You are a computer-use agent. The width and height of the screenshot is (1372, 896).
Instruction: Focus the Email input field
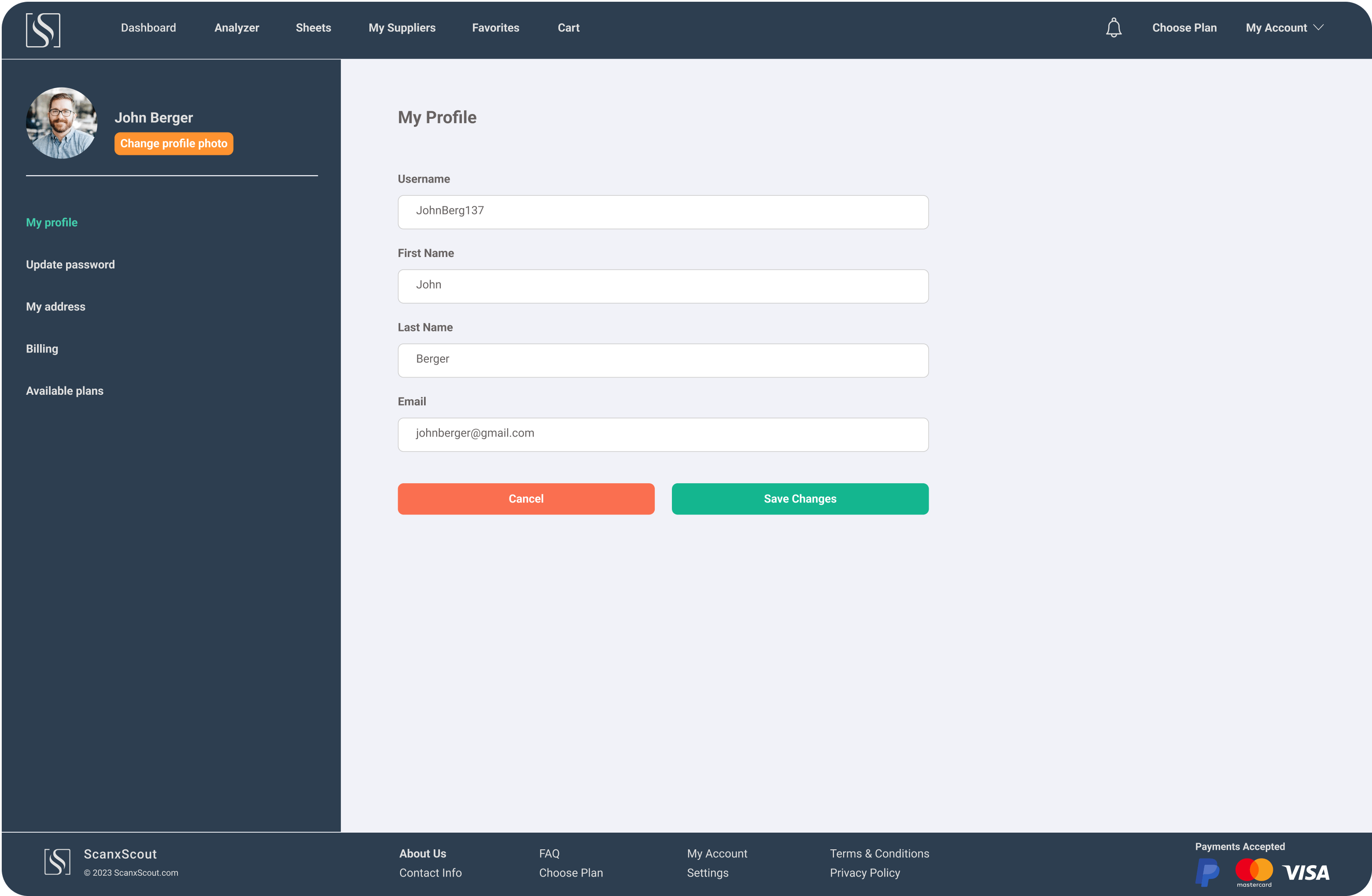(663, 434)
